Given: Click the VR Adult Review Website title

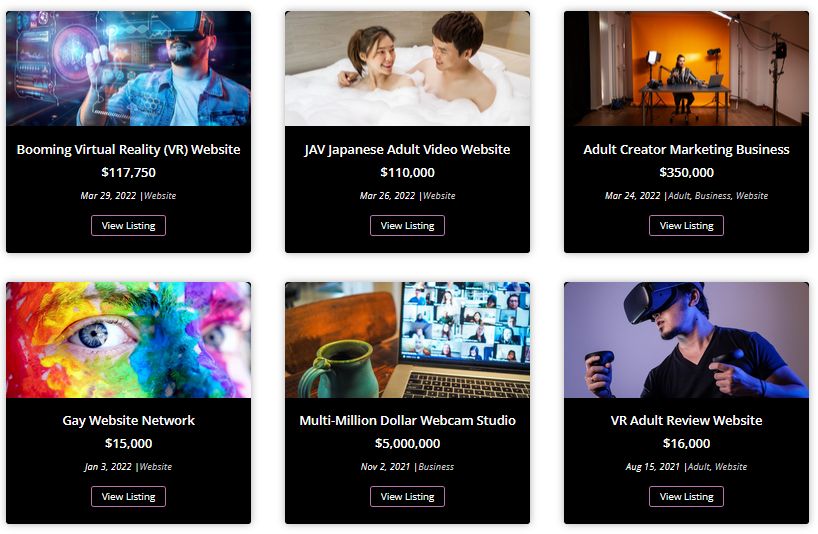Looking at the screenshot, I should tap(686, 420).
